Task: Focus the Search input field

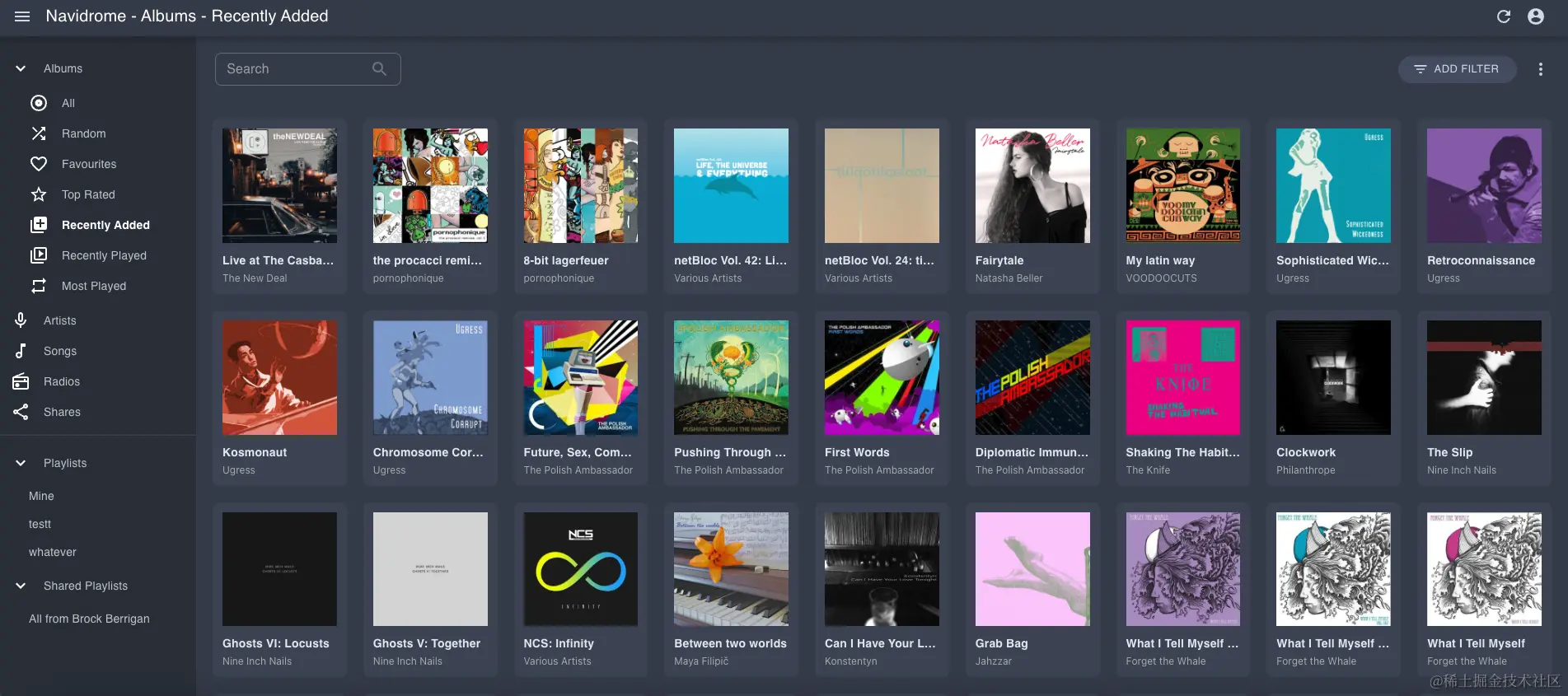Action: [307, 69]
